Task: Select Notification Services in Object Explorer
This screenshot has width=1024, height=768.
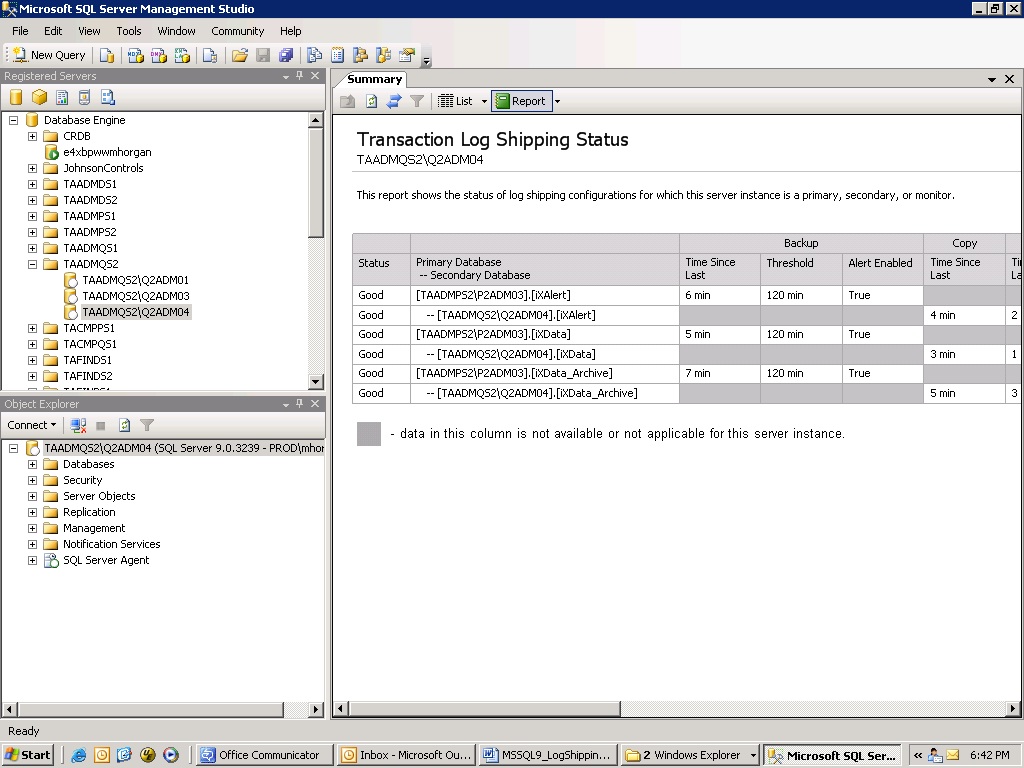Action: (112, 544)
